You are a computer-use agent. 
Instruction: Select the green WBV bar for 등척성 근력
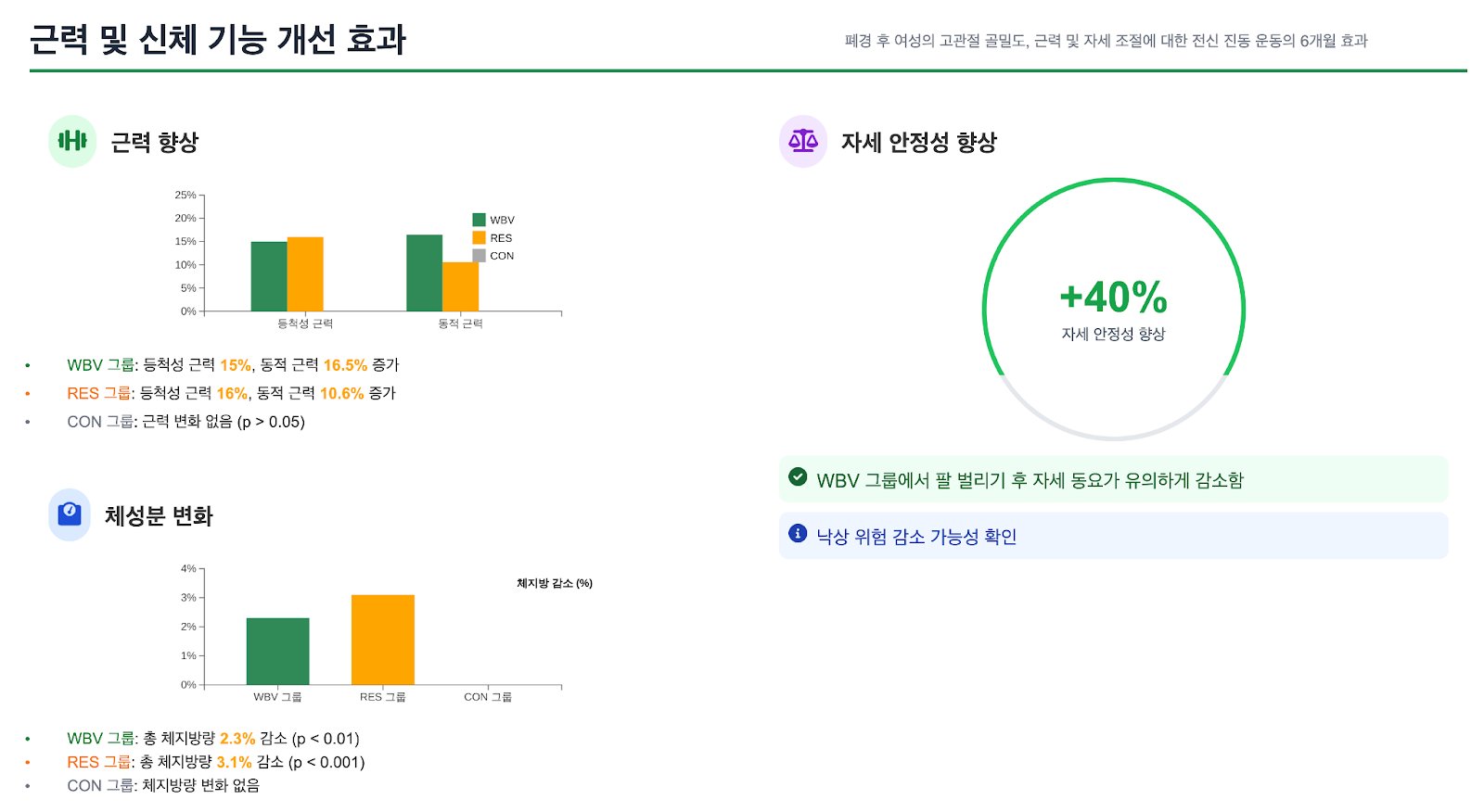269,276
